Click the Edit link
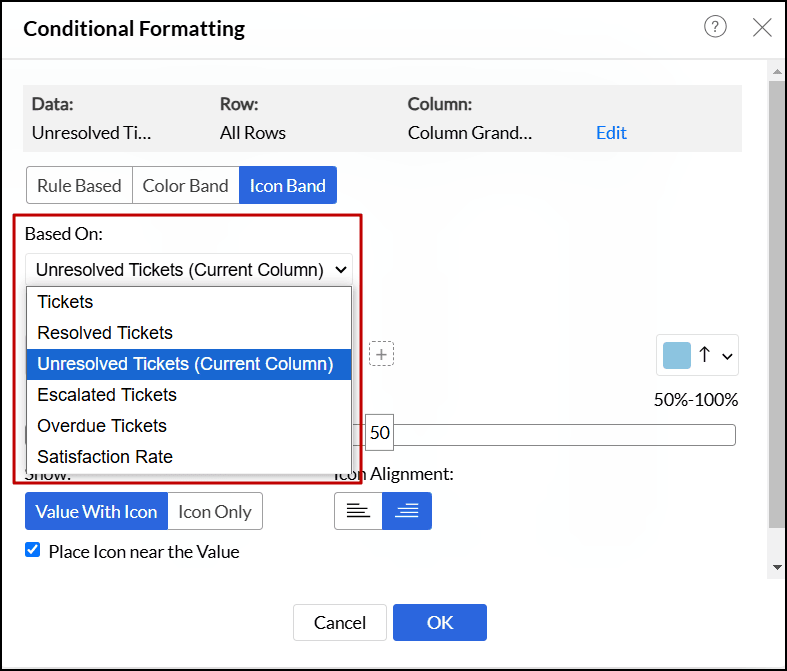The height and width of the screenshot is (671, 787). point(611,133)
